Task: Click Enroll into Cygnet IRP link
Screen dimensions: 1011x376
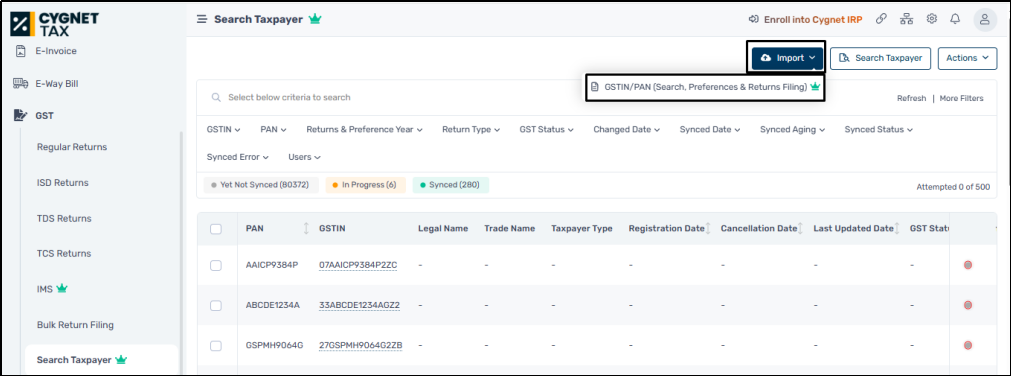Action: (x=813, y=19)
